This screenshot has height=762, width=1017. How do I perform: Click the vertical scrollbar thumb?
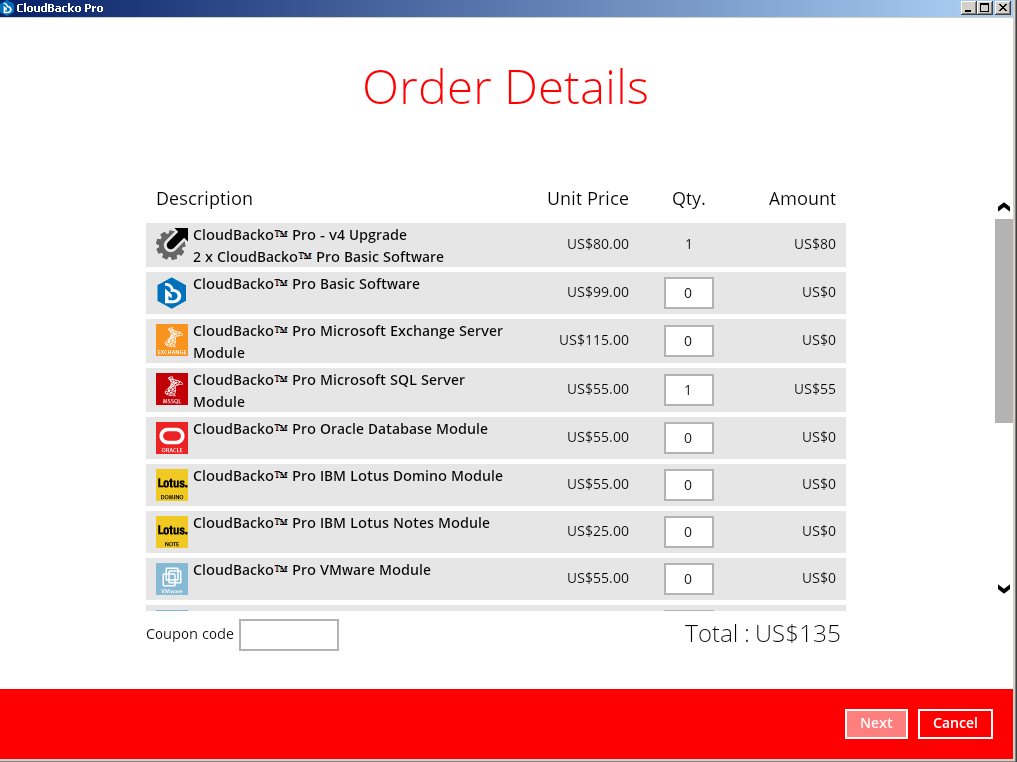tap(1003, 321)
